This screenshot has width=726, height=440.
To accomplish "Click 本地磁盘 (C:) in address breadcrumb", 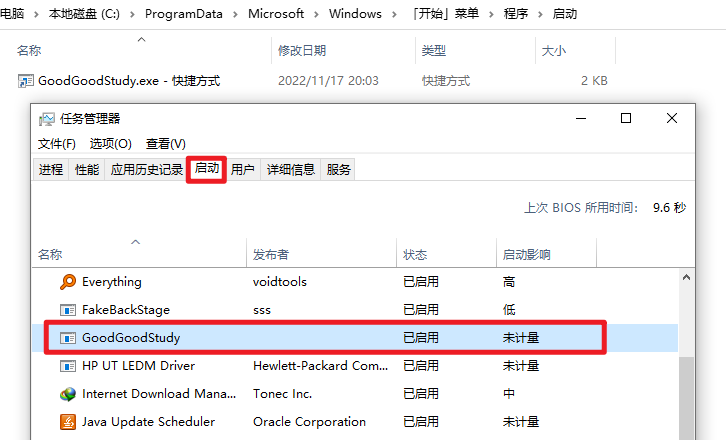I will click(84, 14).
